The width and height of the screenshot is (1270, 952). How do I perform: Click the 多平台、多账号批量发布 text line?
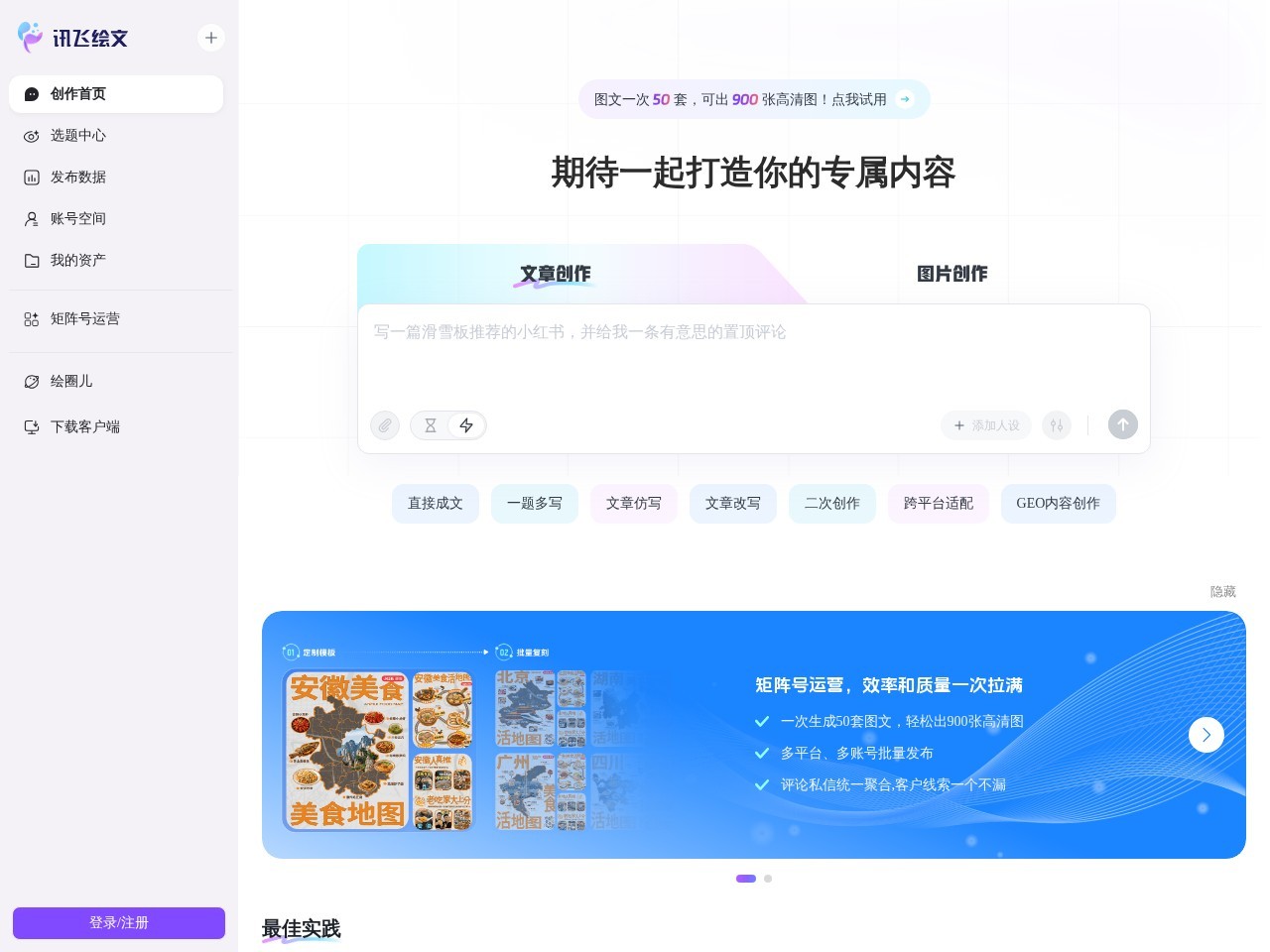click(857, 754)
